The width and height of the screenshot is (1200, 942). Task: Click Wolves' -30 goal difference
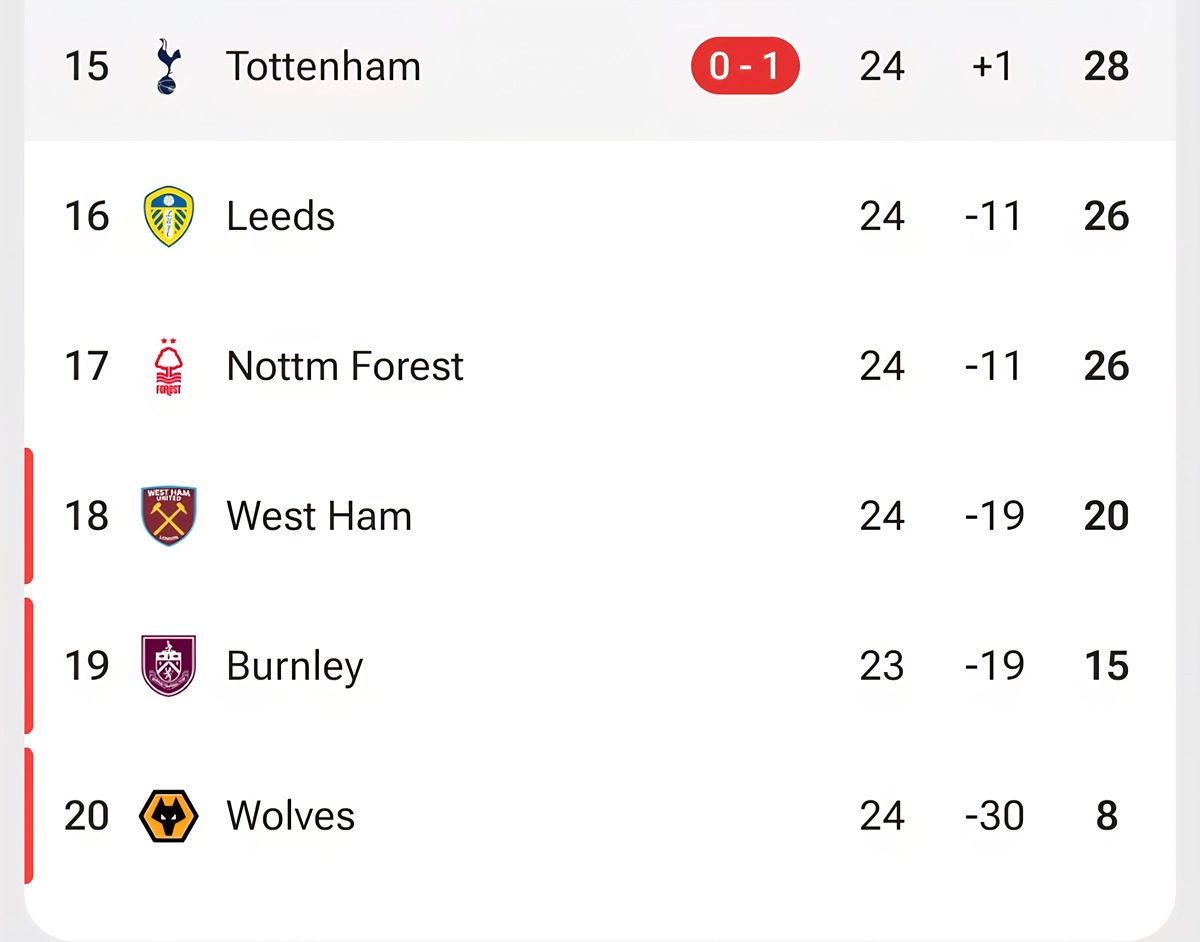pyautogui.click(x=994, y=816)
